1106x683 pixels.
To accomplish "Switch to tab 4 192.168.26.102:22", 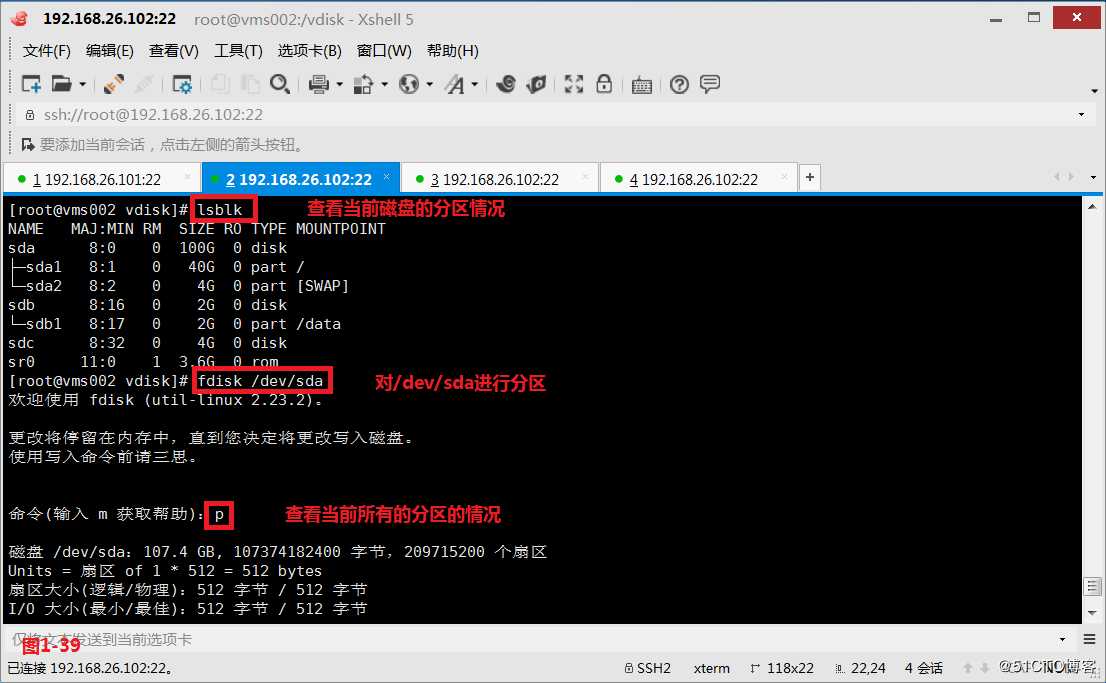I will tap(699, 179).
